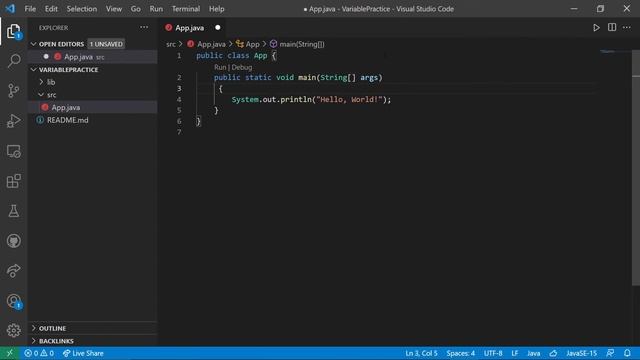Click the editor vertical scrollbar

point(636,167)
